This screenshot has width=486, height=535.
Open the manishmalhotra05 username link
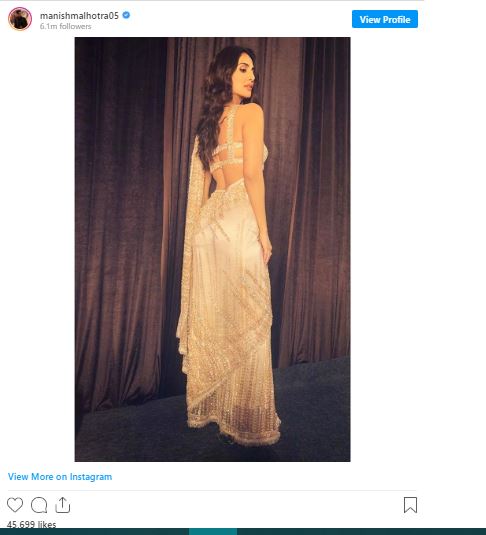click(x=79, y=15)
